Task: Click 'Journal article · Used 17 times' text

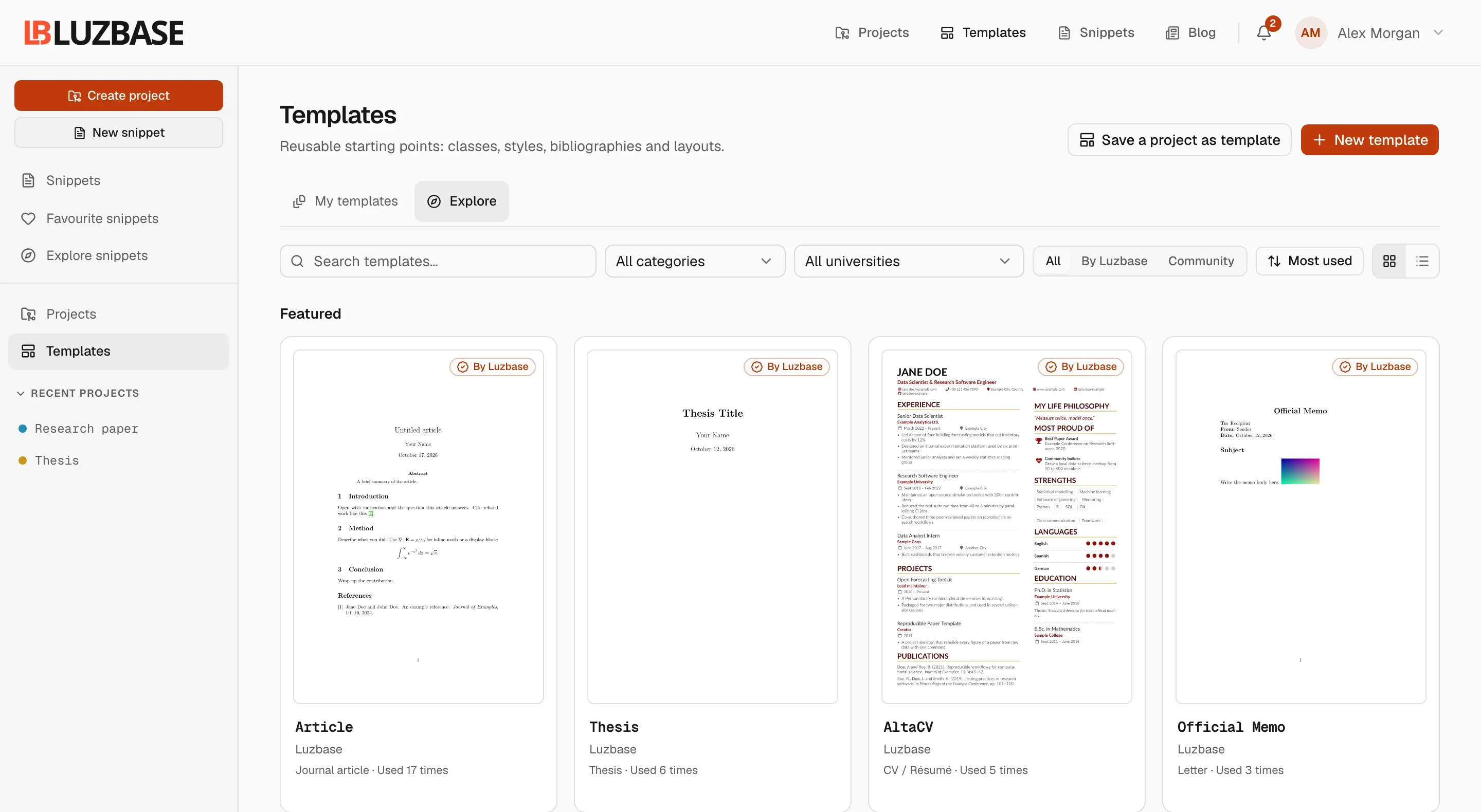Action: [x=371, y=770]
